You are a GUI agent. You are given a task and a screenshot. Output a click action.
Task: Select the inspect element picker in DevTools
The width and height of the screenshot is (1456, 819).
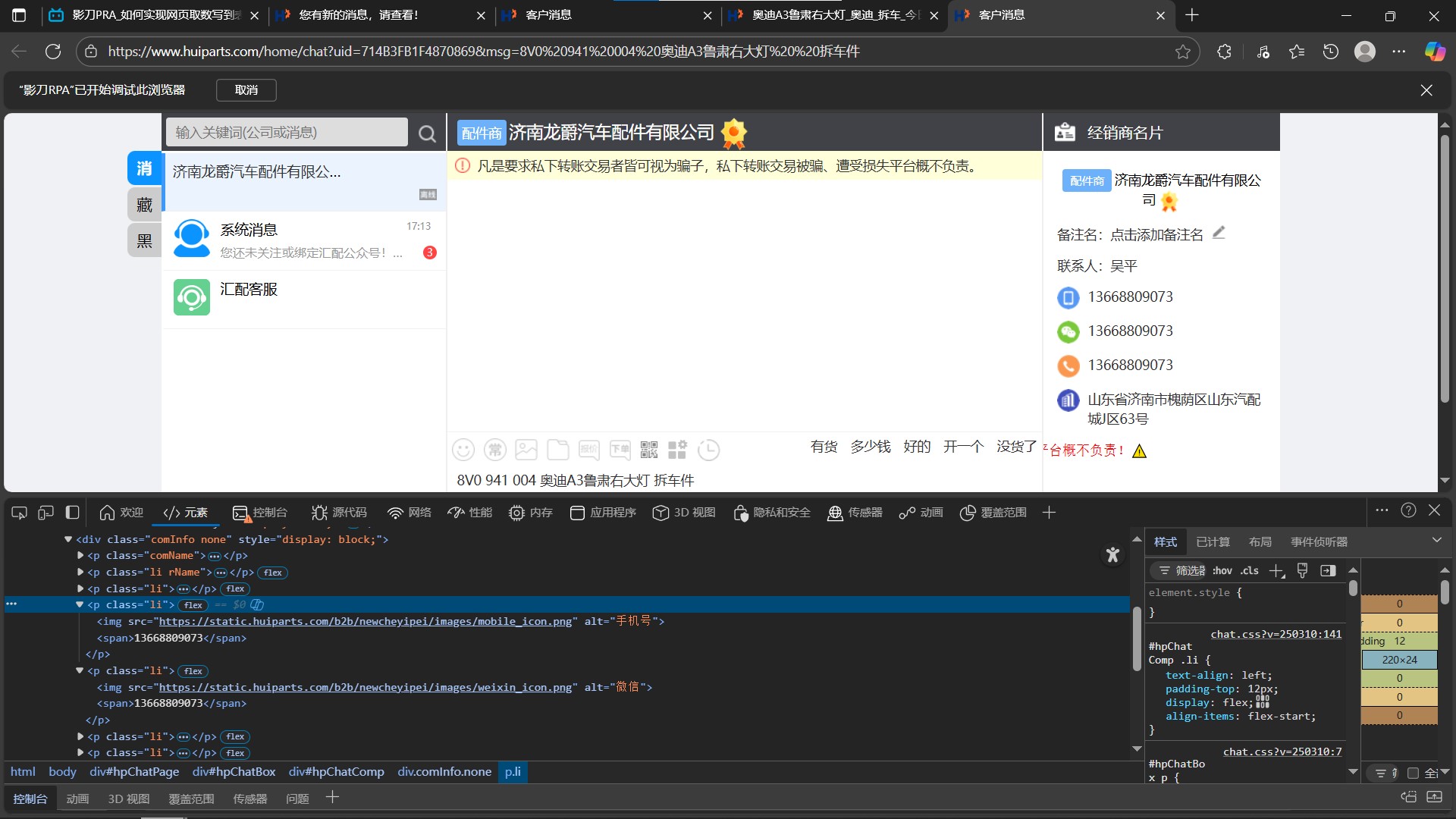click(20, 513)
